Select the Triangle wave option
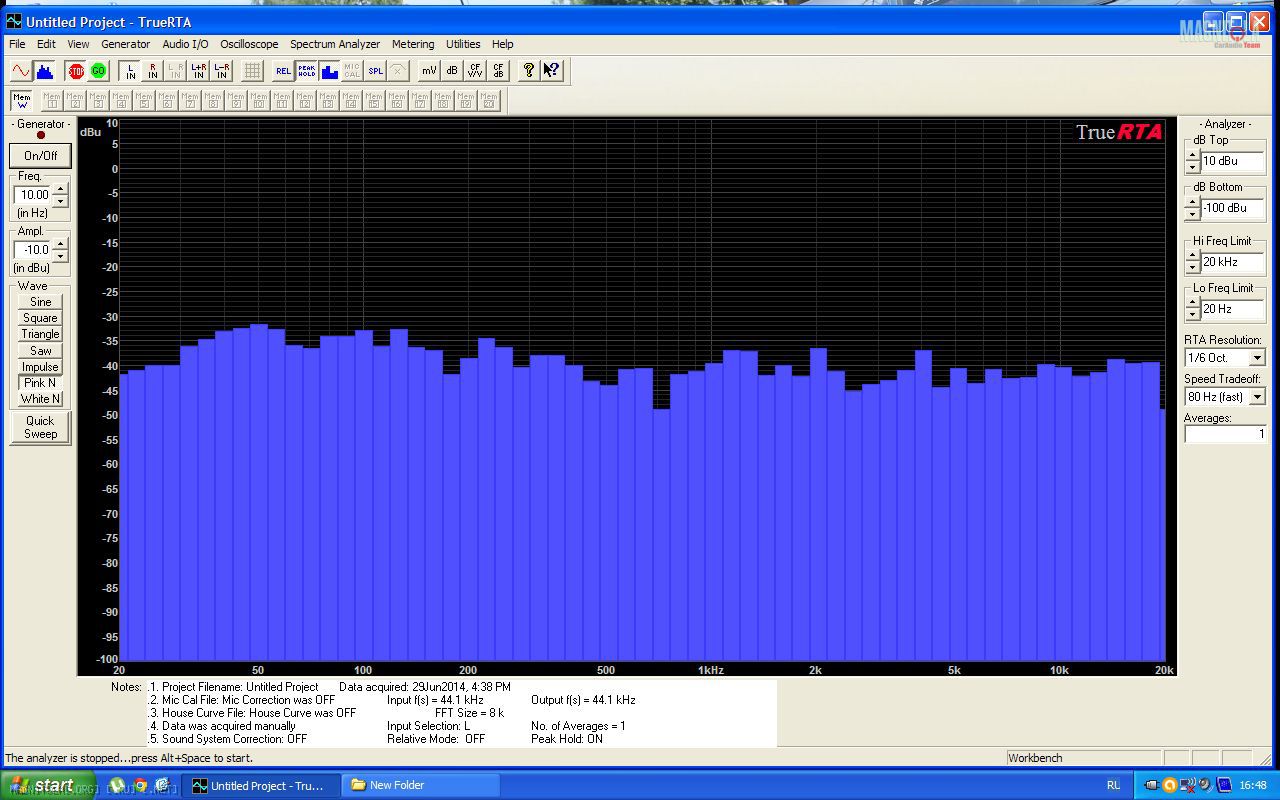1280x800 pixels. [41, 334]
